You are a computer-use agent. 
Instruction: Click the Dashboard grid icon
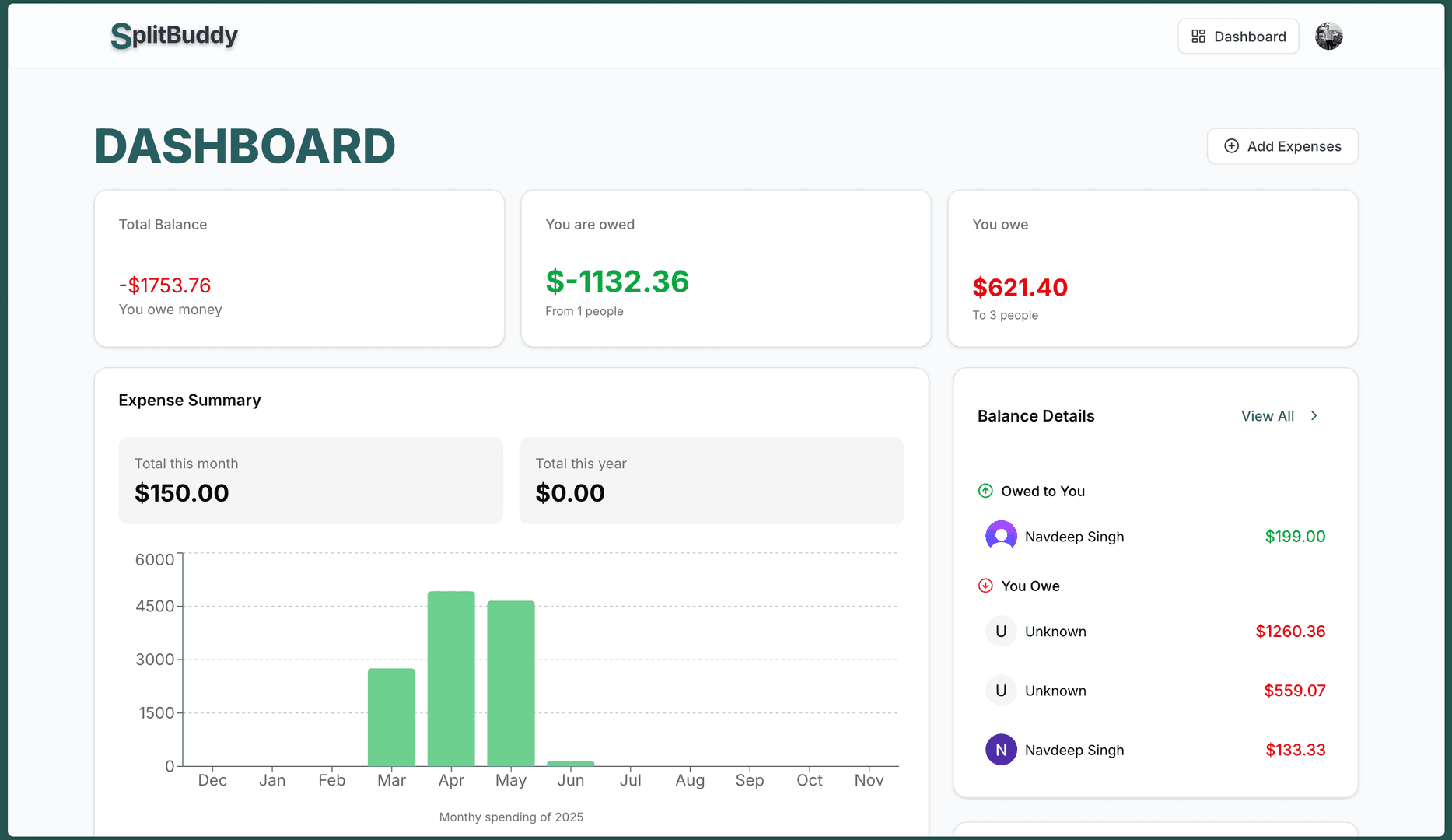coord(1198,37)
